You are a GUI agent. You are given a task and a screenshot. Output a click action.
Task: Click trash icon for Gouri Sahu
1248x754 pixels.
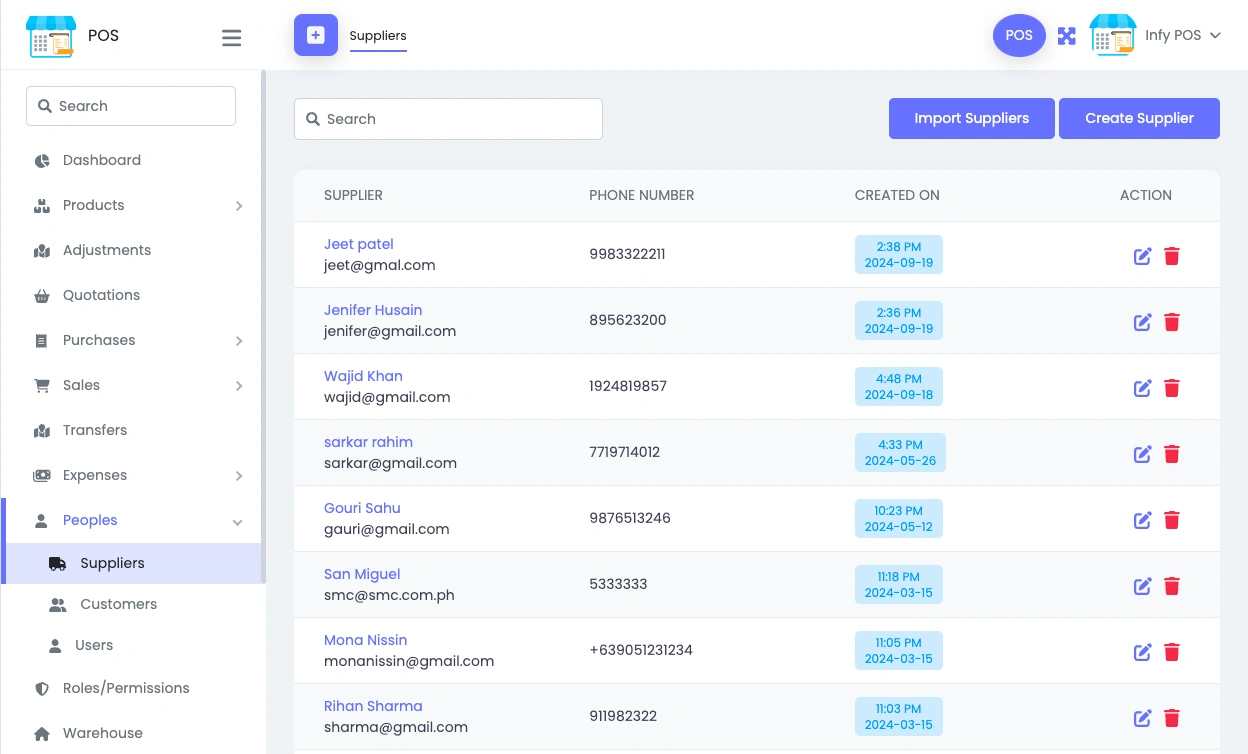[1172, 520]
